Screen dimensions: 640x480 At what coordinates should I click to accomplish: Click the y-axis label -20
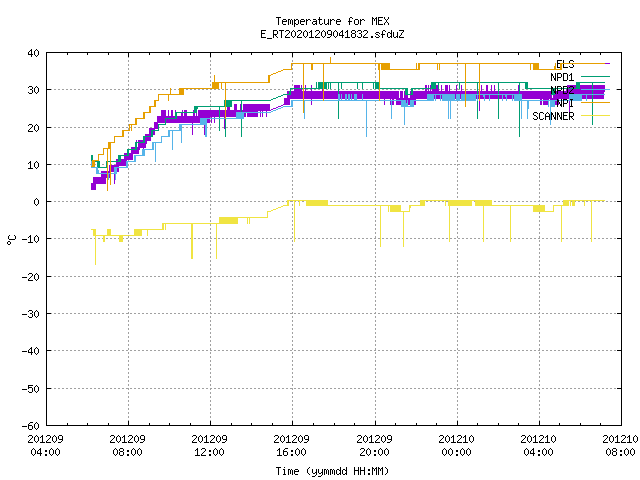click(31, 277)
